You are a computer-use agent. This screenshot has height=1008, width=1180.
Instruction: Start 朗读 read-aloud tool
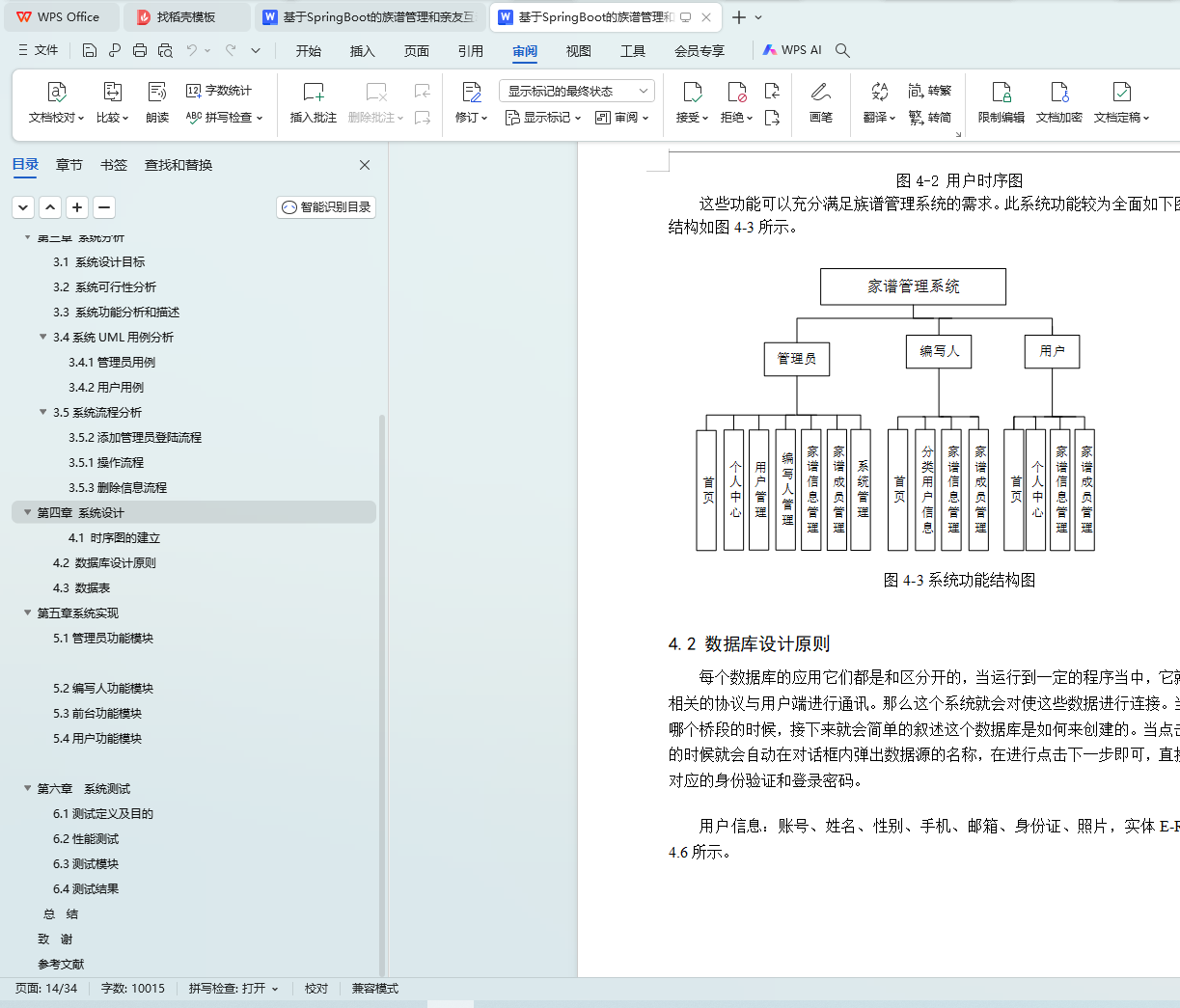click(157, 92)
